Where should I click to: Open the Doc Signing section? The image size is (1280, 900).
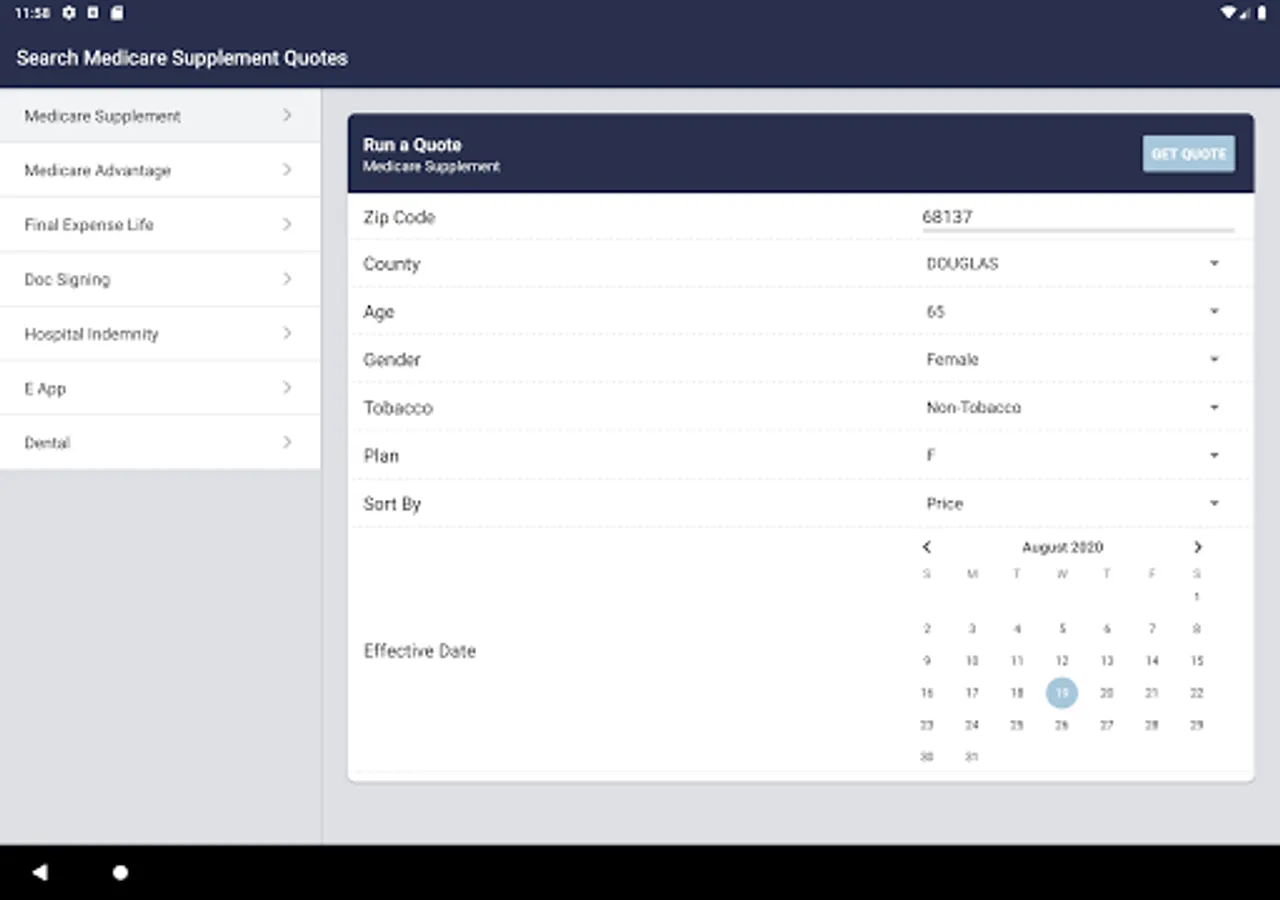pyautogui.click(x=160, y=279)
